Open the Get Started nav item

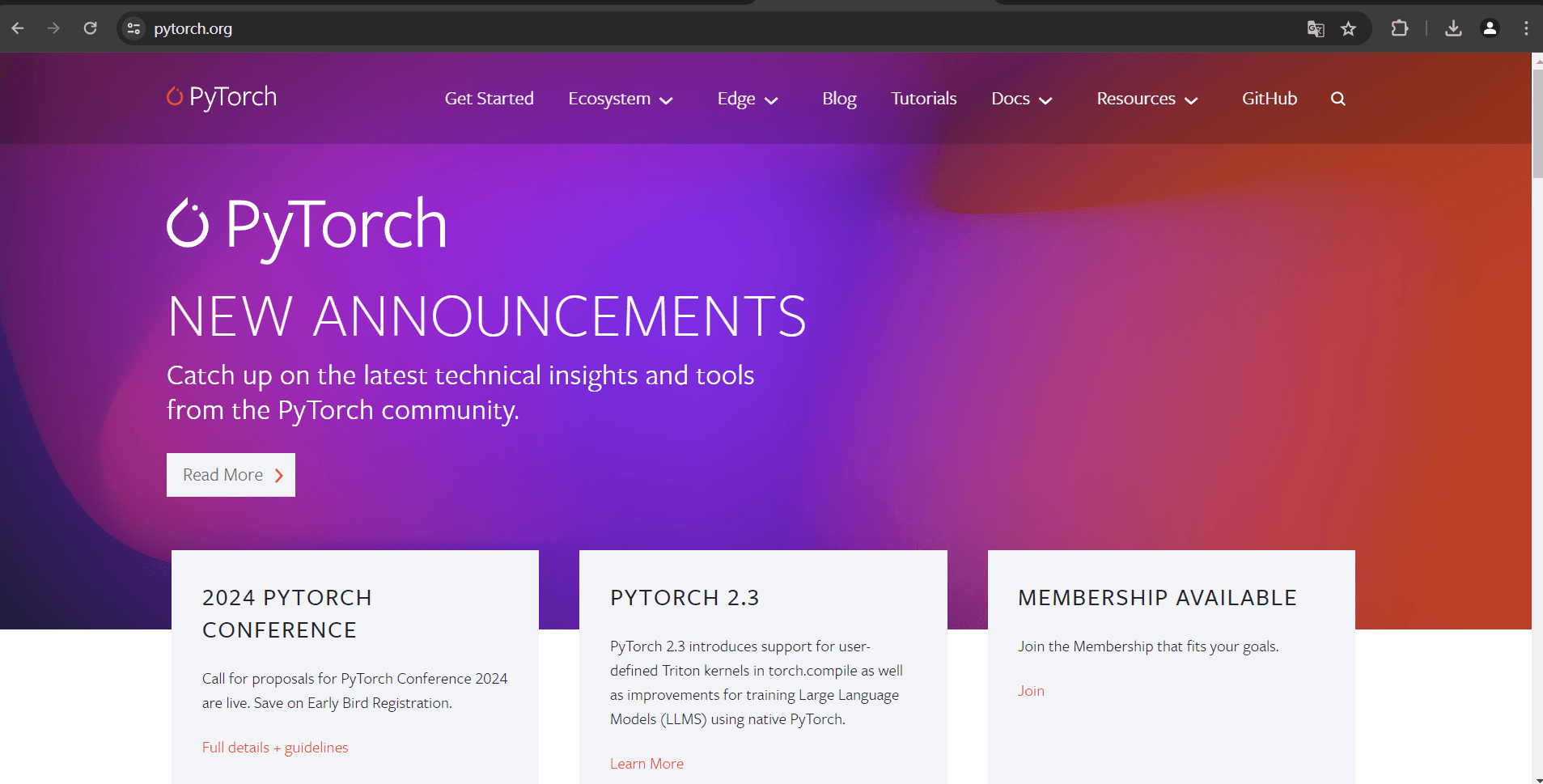490,99
